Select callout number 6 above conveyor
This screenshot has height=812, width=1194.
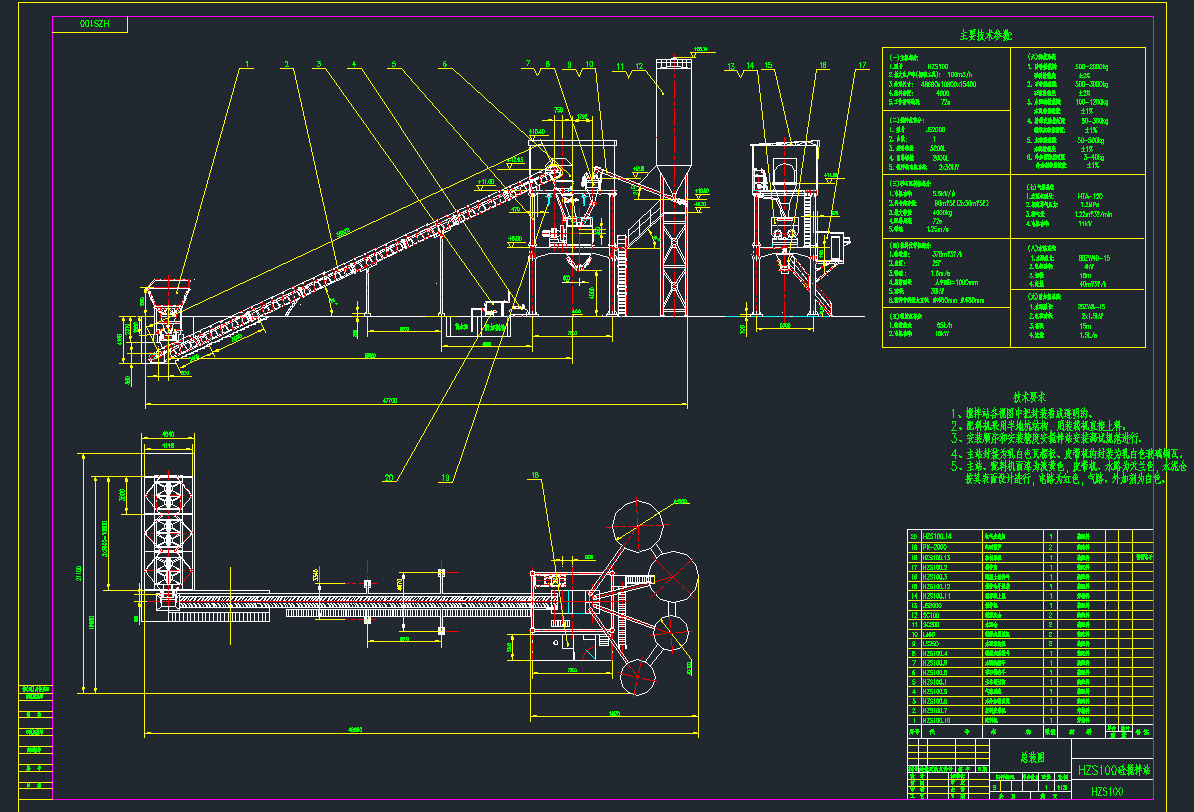tap(445, 66)
